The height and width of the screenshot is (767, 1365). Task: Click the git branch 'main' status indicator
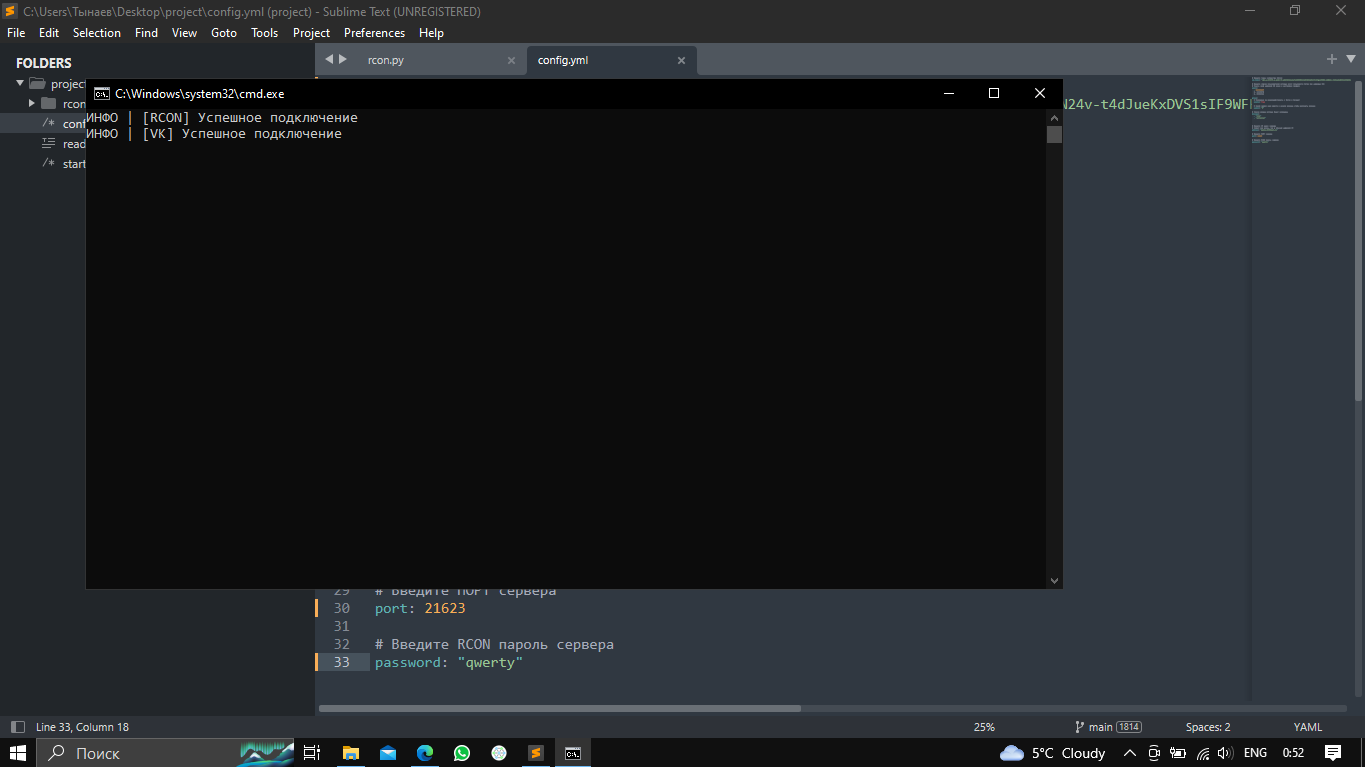1107,727
